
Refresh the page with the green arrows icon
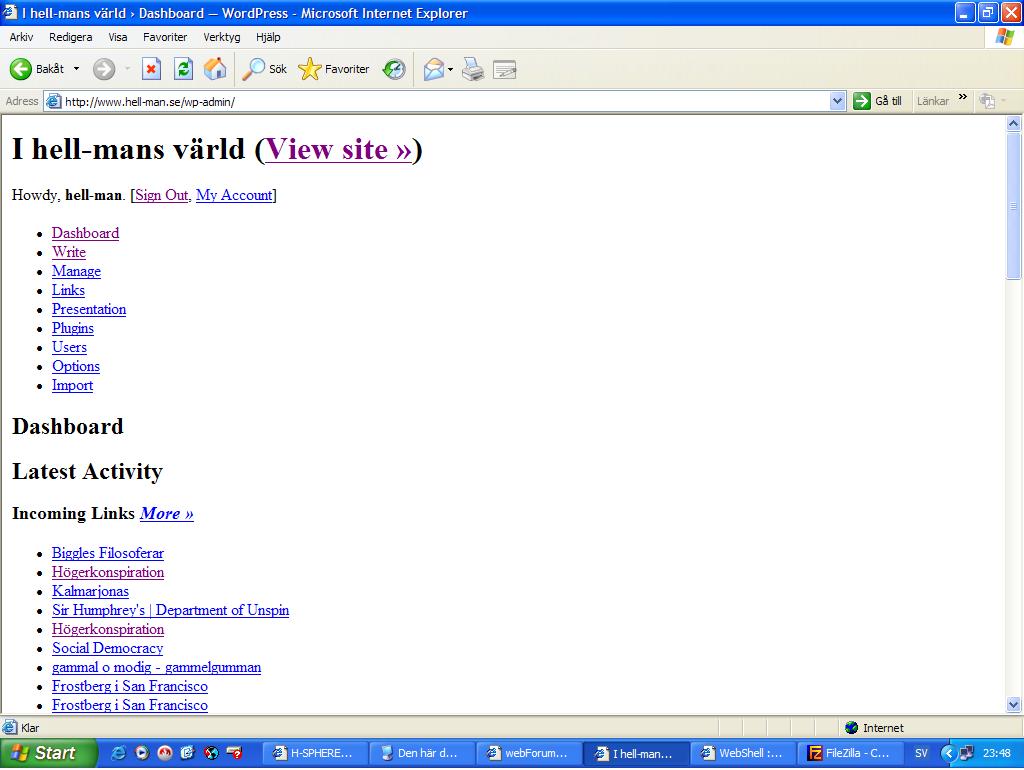[x=184, y=69]
